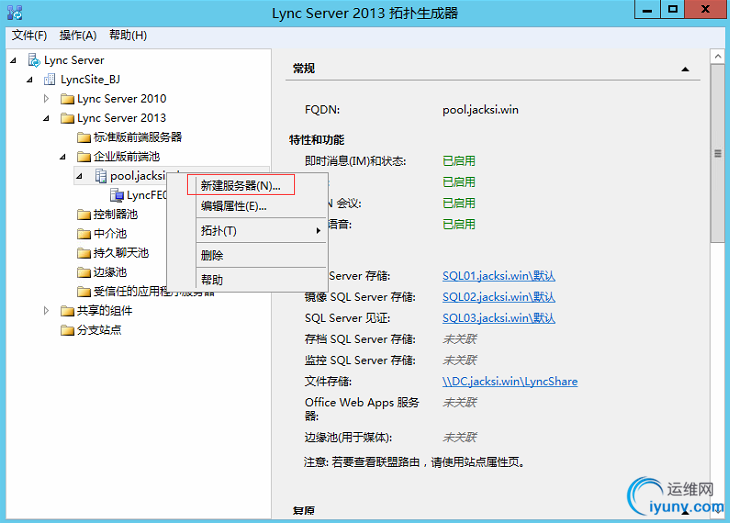Image resolution: width=730 pixels, height=523 pixels.
Task: Click the Topology Builder title bar app icon
Action: 14,13
